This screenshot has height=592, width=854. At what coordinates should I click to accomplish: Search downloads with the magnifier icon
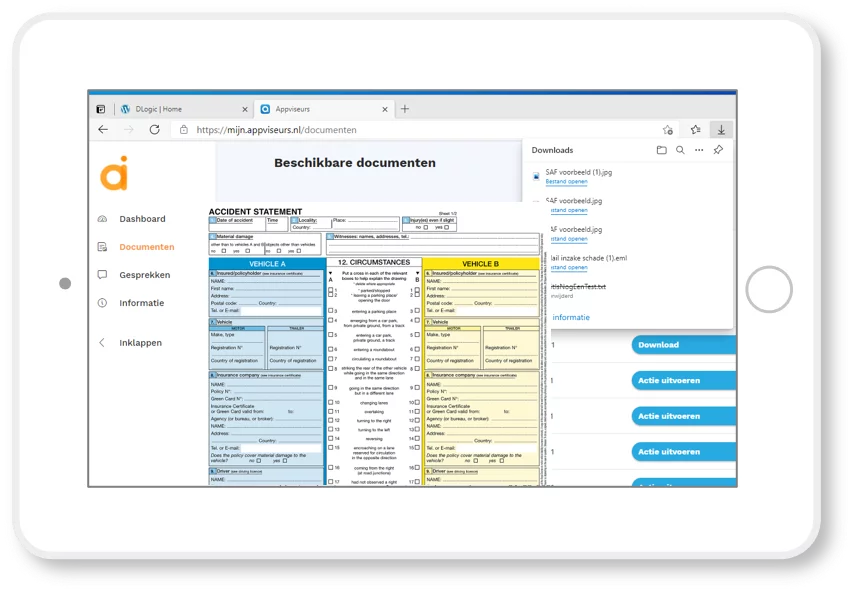coord(680,150)
